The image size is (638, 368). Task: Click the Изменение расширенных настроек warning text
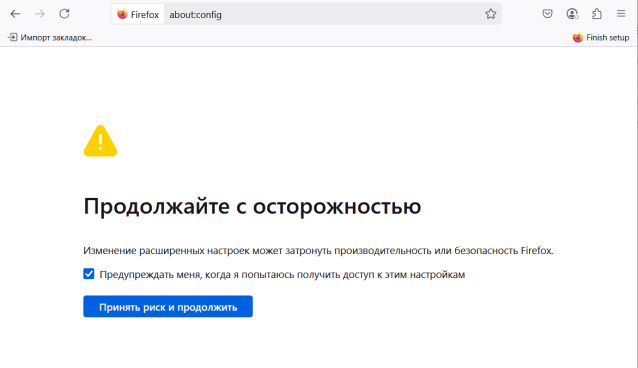tap(318, 250)
